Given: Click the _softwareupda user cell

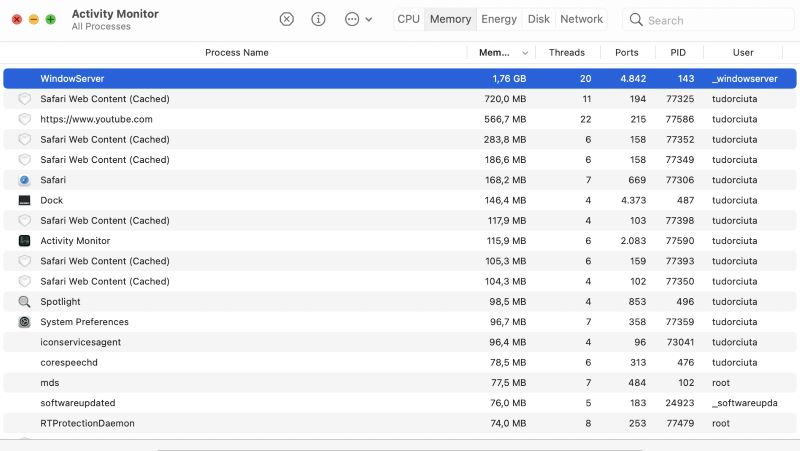Looking at the screenshot, I should click(745, 403).
